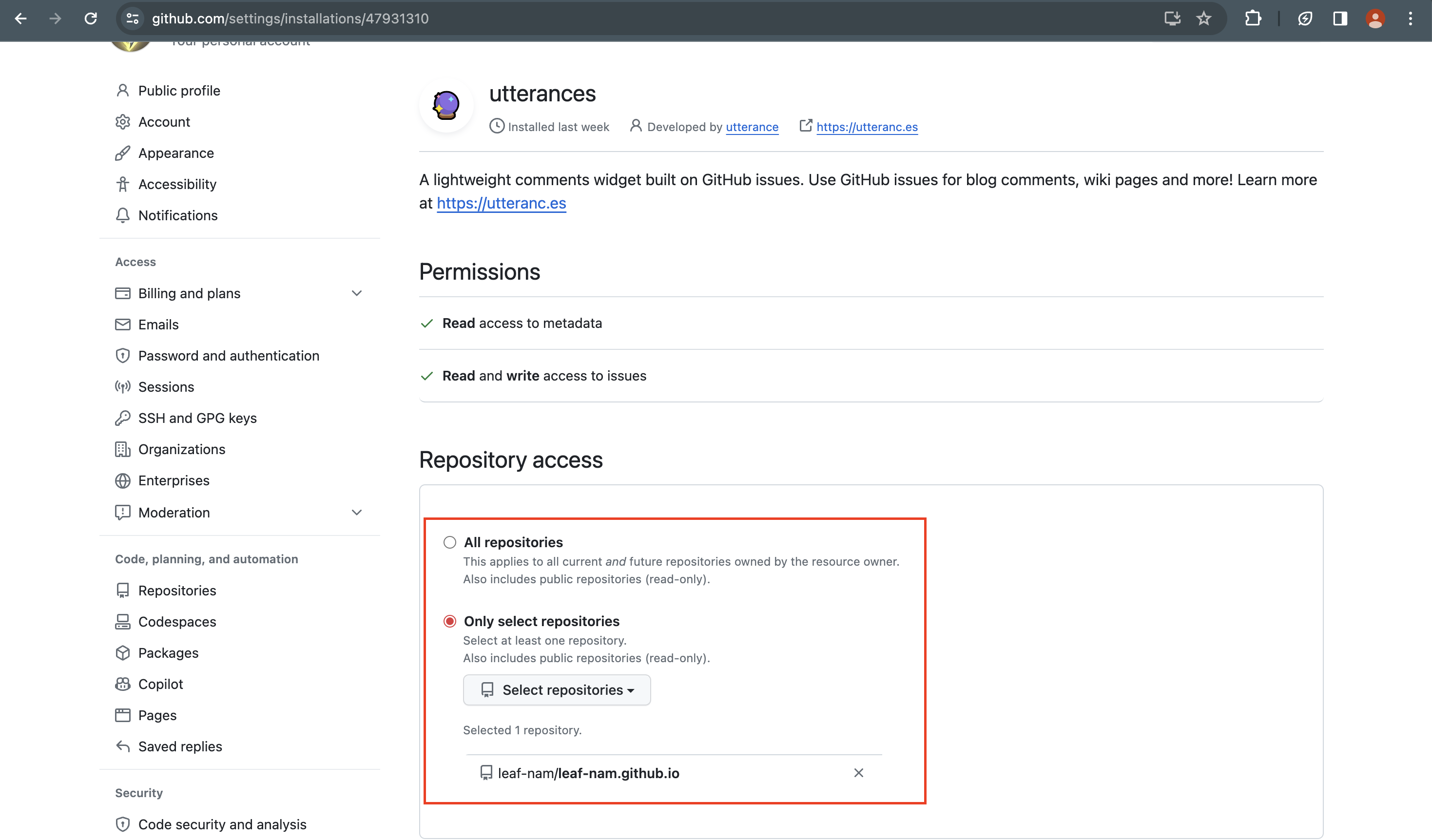The height and width of the screenshot is (840, 1432).
Task: Toggle the browser side panel icon
Action: tap(1340, 19)
